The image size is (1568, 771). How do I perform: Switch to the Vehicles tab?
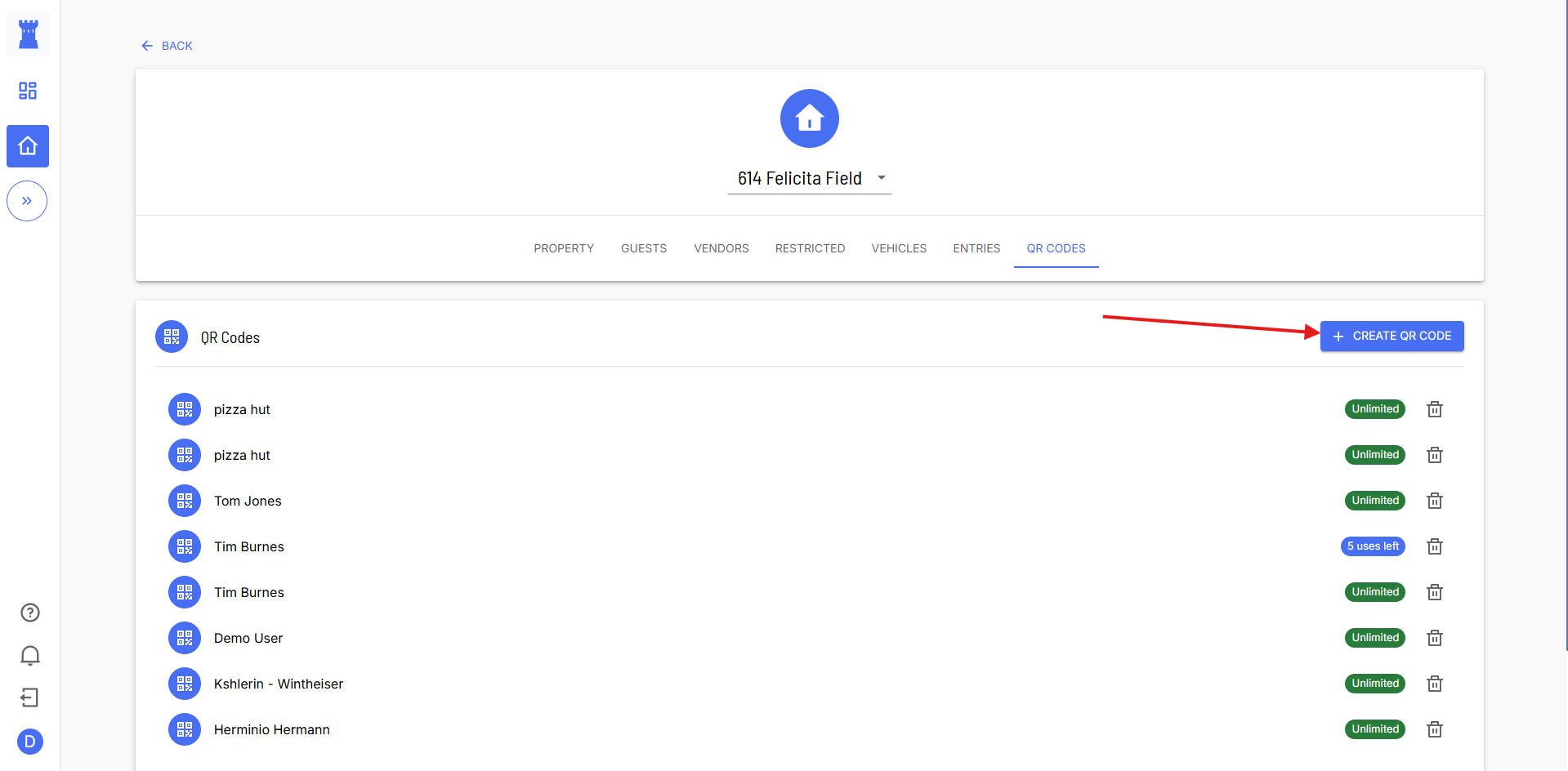898,248
